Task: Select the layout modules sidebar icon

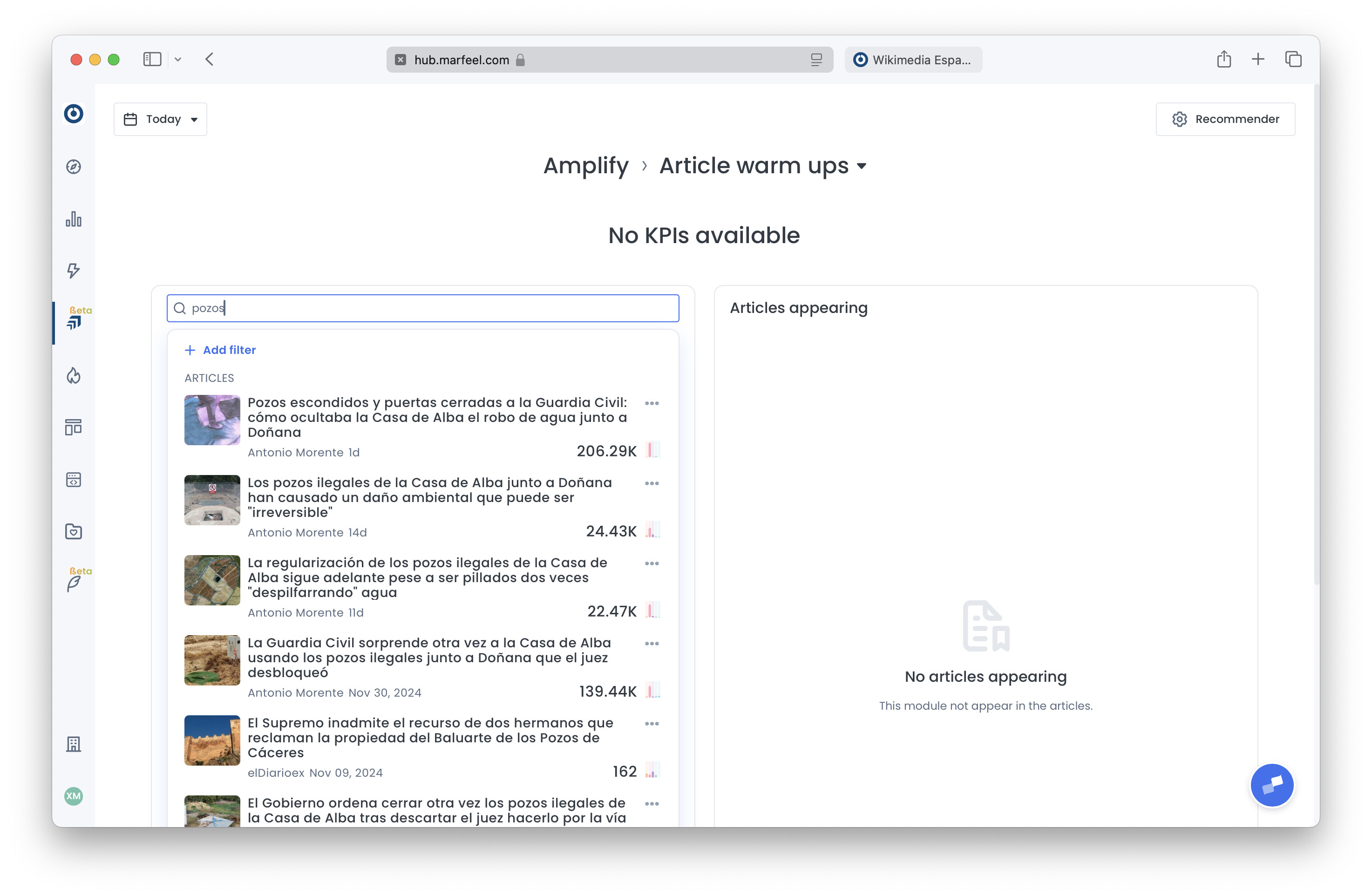Action: click(x=73, y=427)
